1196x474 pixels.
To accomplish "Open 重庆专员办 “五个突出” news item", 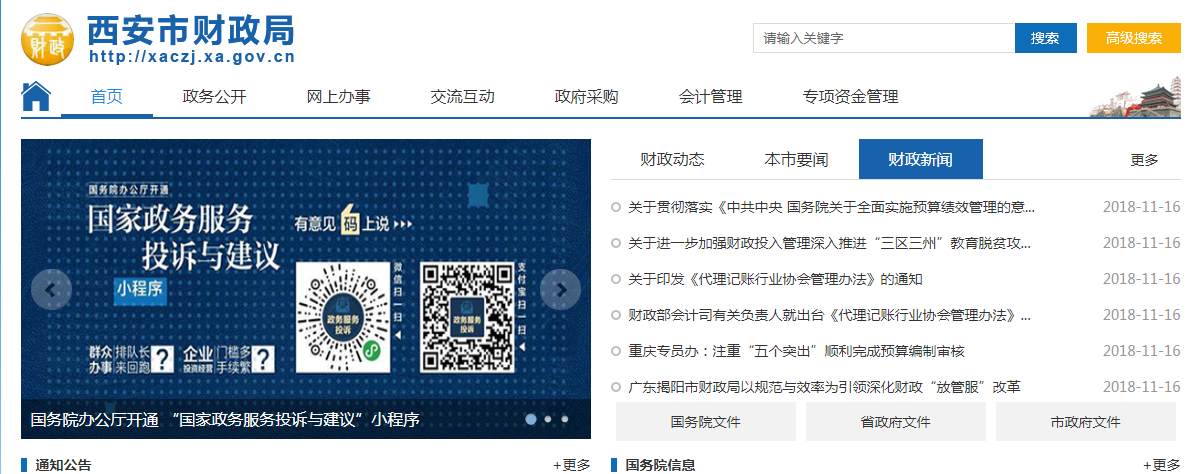I will (796, 351).
